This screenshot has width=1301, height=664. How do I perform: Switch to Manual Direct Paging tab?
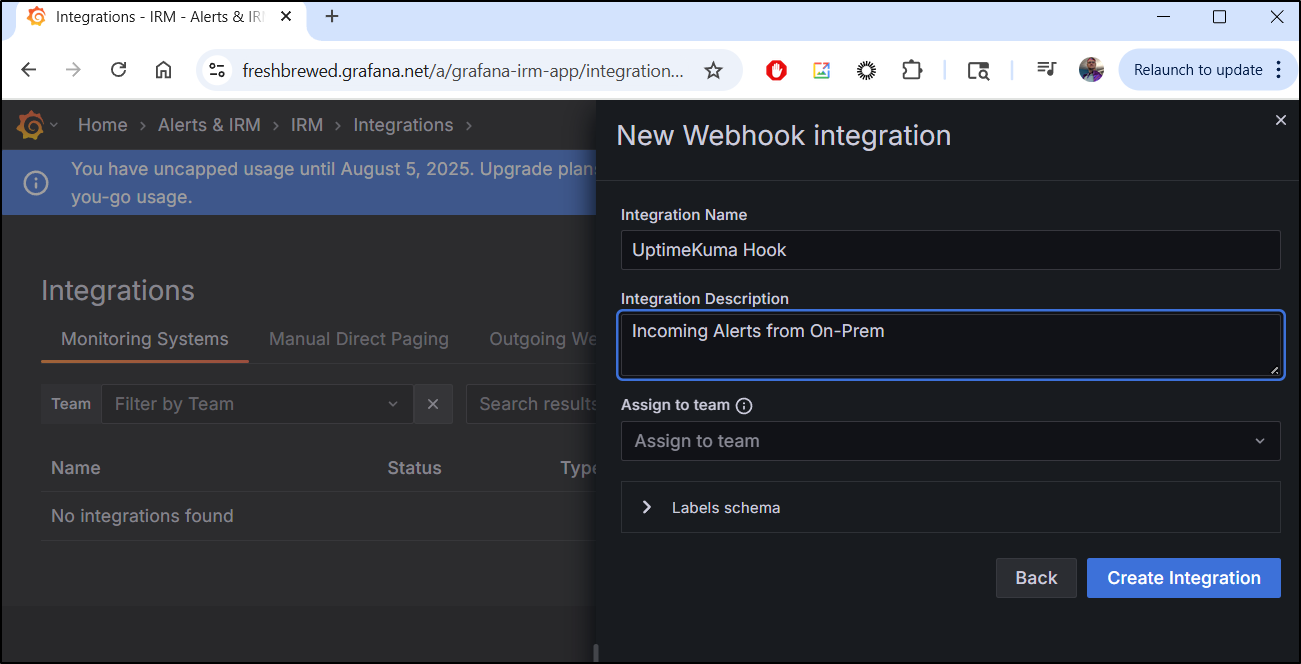359,339
